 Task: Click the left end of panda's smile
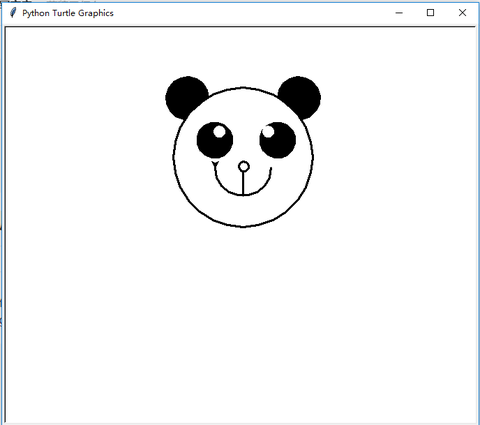coord(215,164)
